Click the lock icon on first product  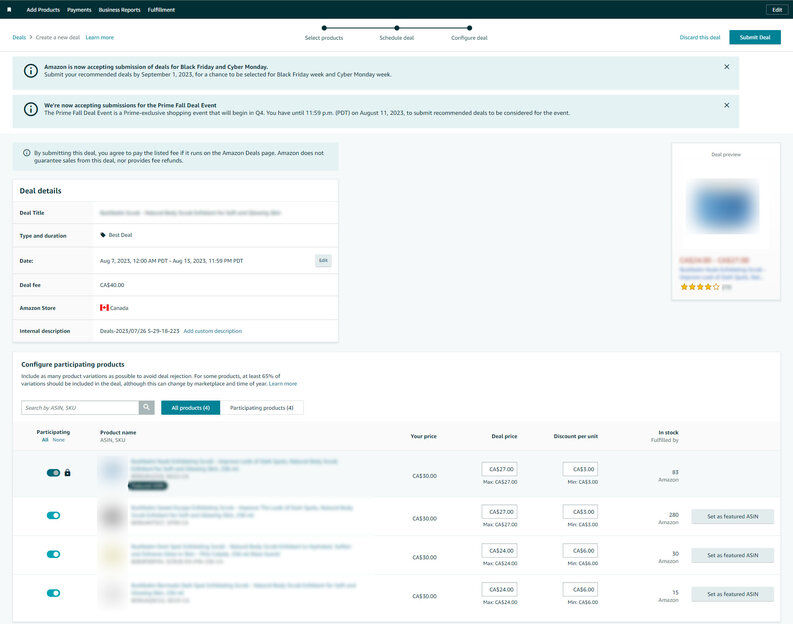[67, 473]
